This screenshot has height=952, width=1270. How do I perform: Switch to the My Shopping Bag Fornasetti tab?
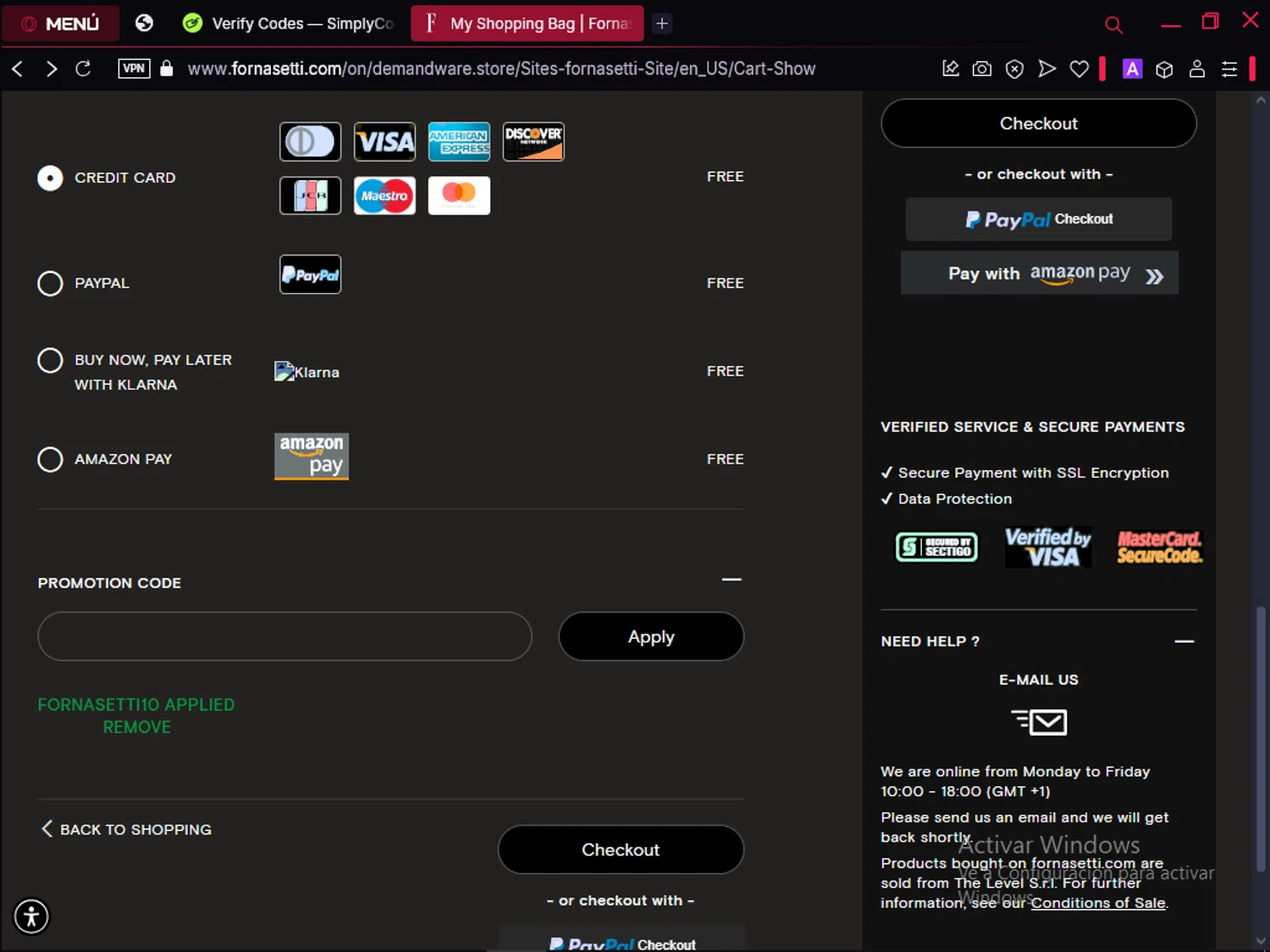click(527, 23)
